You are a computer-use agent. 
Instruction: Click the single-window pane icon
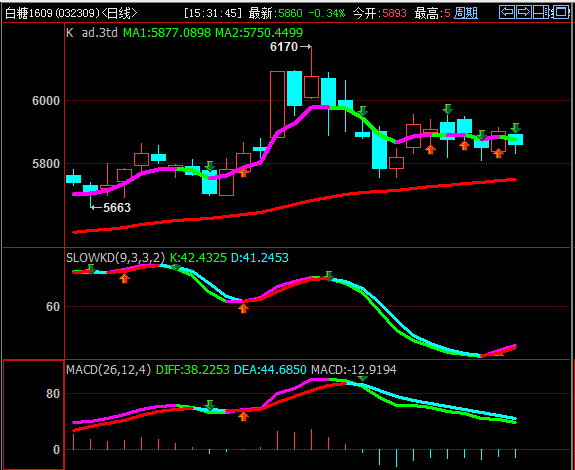(561, 12)
